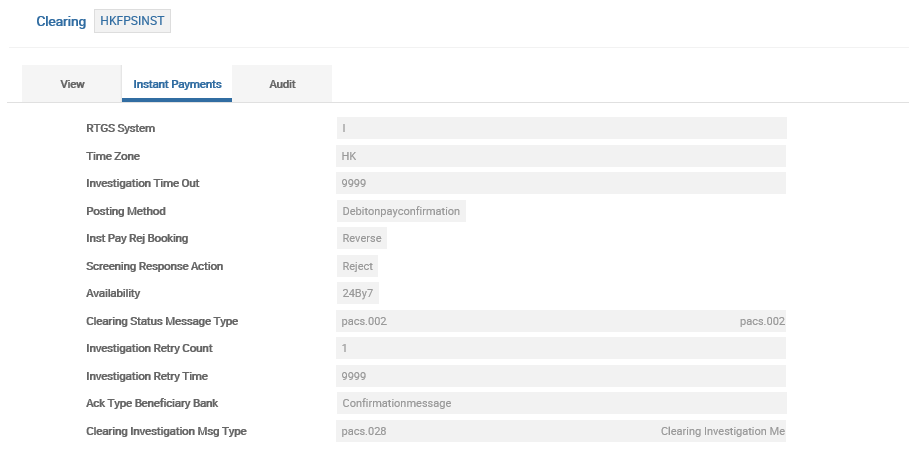Click the Reject screening response action value
Viewport: 909px width, 455px height.
pyautogui.click(x=357, y=266)
